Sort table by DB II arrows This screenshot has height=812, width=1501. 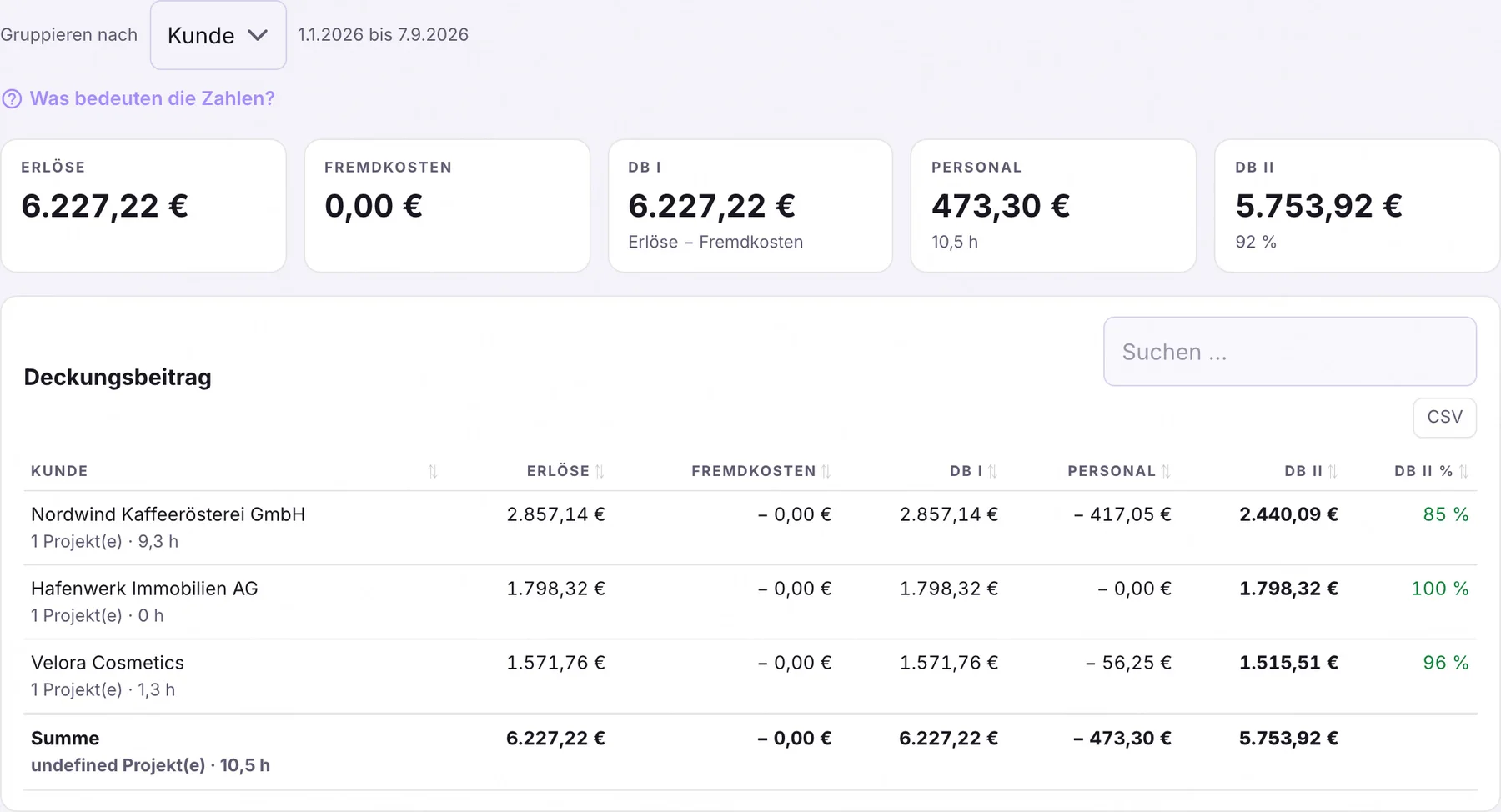point(1333,471)
